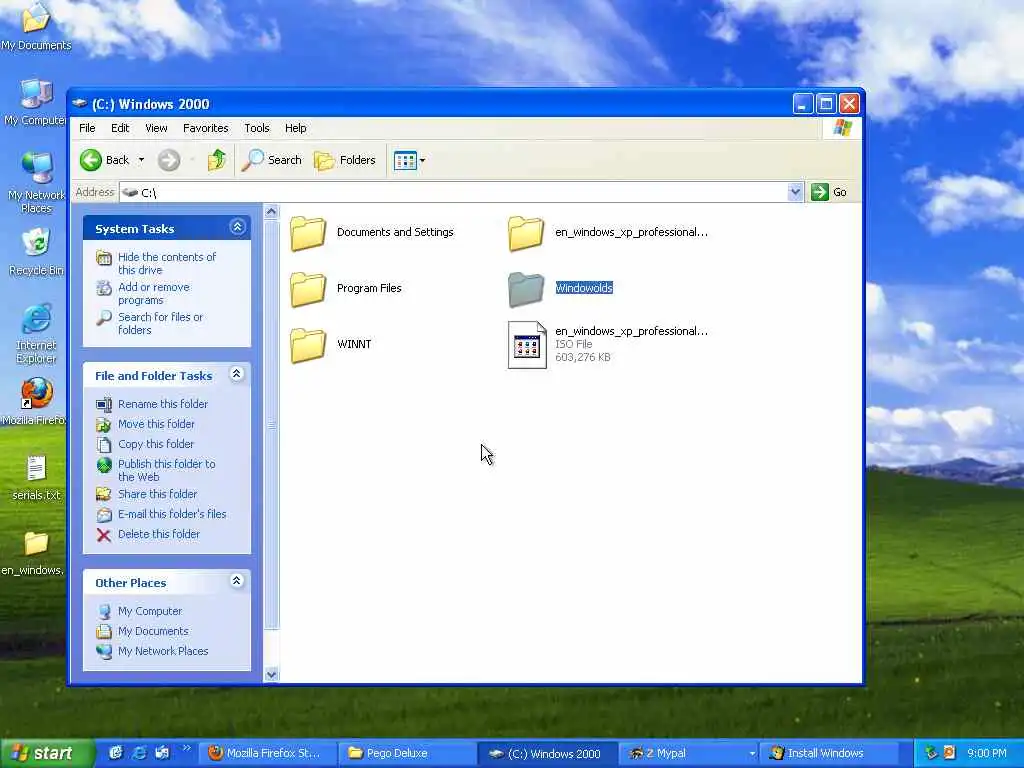This screenshot has height=768, width=1024.
Task: Select the WINNT folder icon
Action: [308, 345]
